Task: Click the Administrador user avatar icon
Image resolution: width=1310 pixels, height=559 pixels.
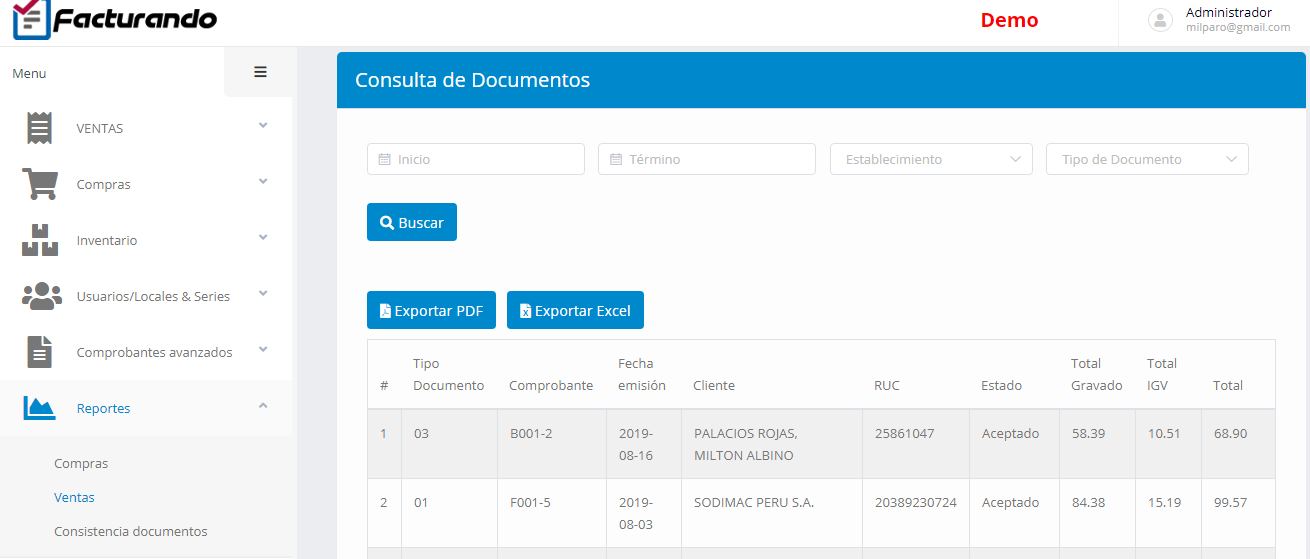Action: click(1160, 20)
